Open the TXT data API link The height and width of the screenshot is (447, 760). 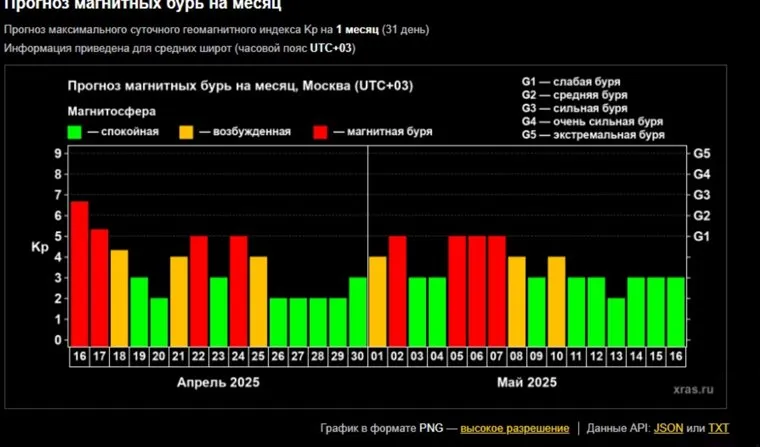click(x=719, y=428)
